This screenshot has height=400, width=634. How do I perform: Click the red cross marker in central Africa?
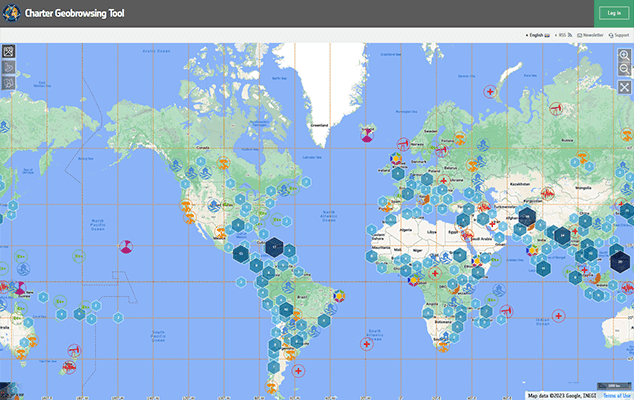tap(435, 273)
